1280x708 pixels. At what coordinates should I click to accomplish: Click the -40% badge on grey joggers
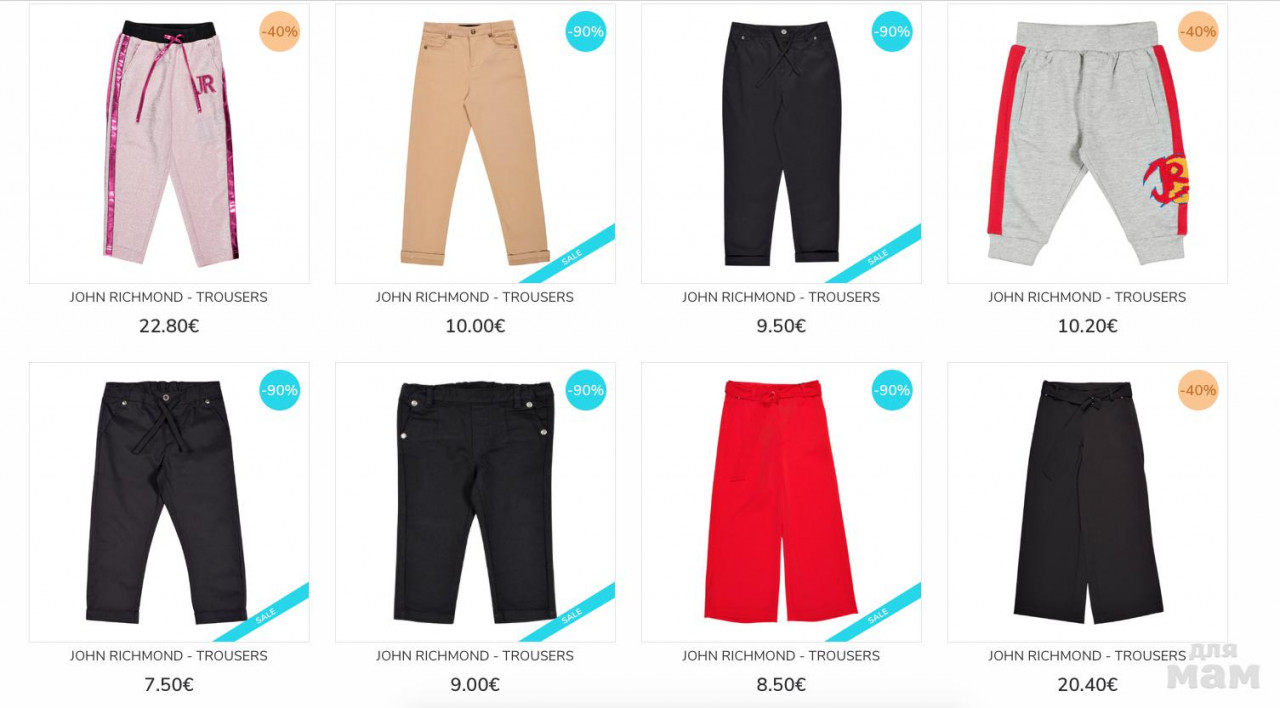coord(1198,31)
